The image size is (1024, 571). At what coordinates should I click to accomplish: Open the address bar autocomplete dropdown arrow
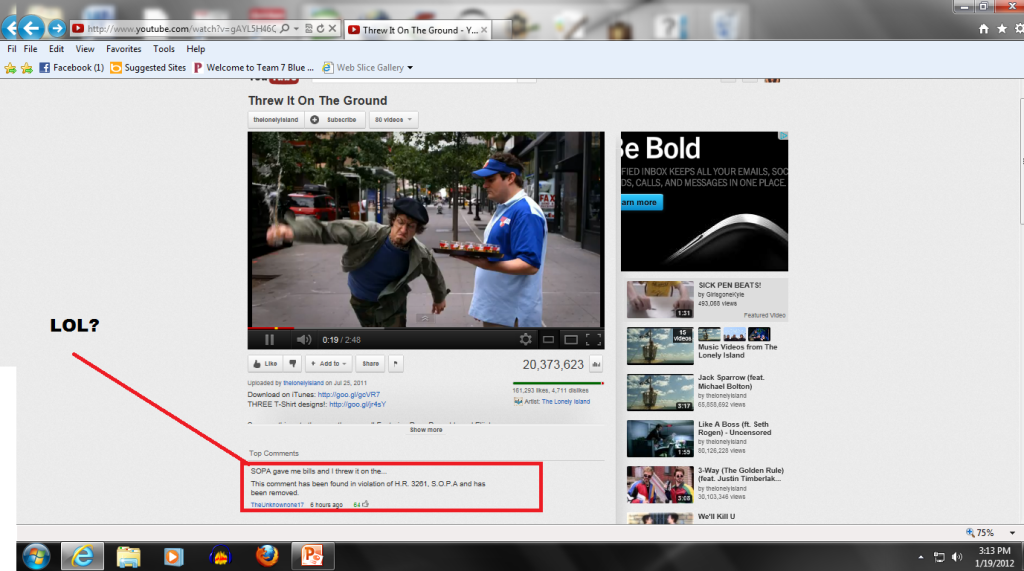pyautogui.click(x=296, y=29)
